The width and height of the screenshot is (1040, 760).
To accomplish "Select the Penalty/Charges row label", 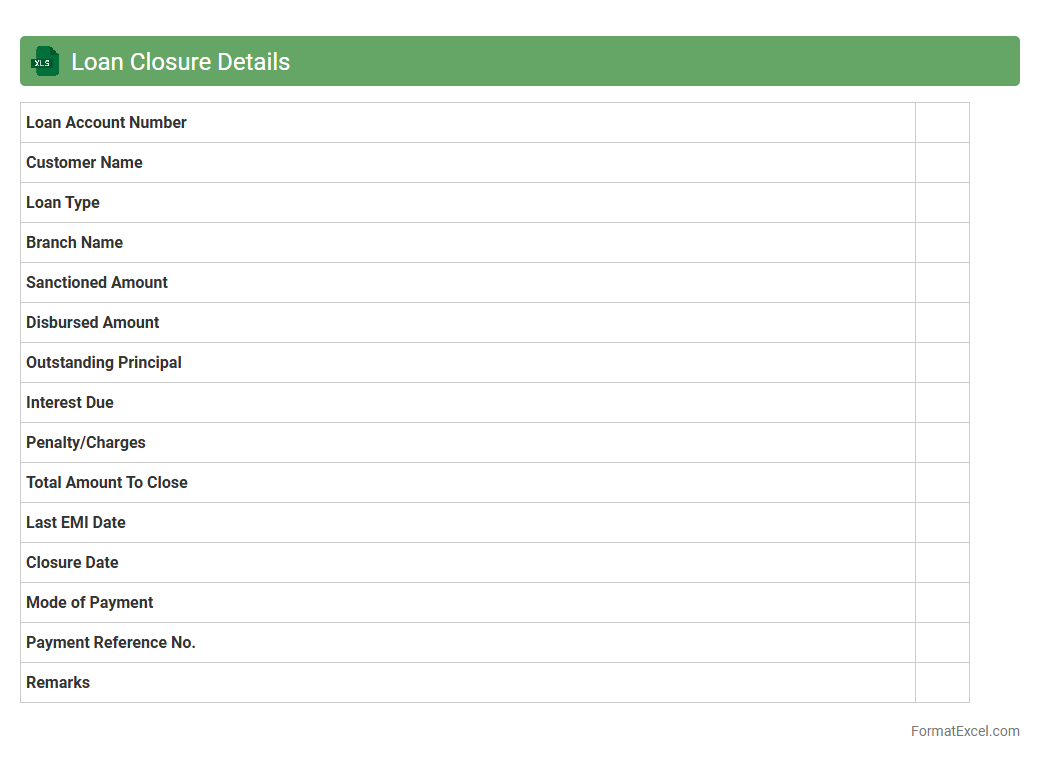I will [86, 442].
